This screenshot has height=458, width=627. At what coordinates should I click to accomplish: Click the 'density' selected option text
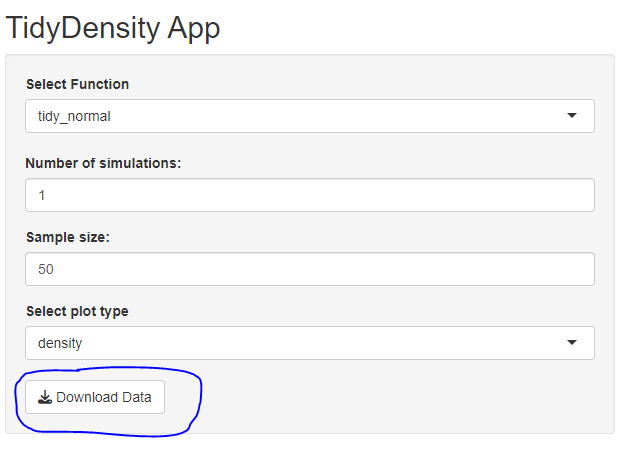click(60, 343)
